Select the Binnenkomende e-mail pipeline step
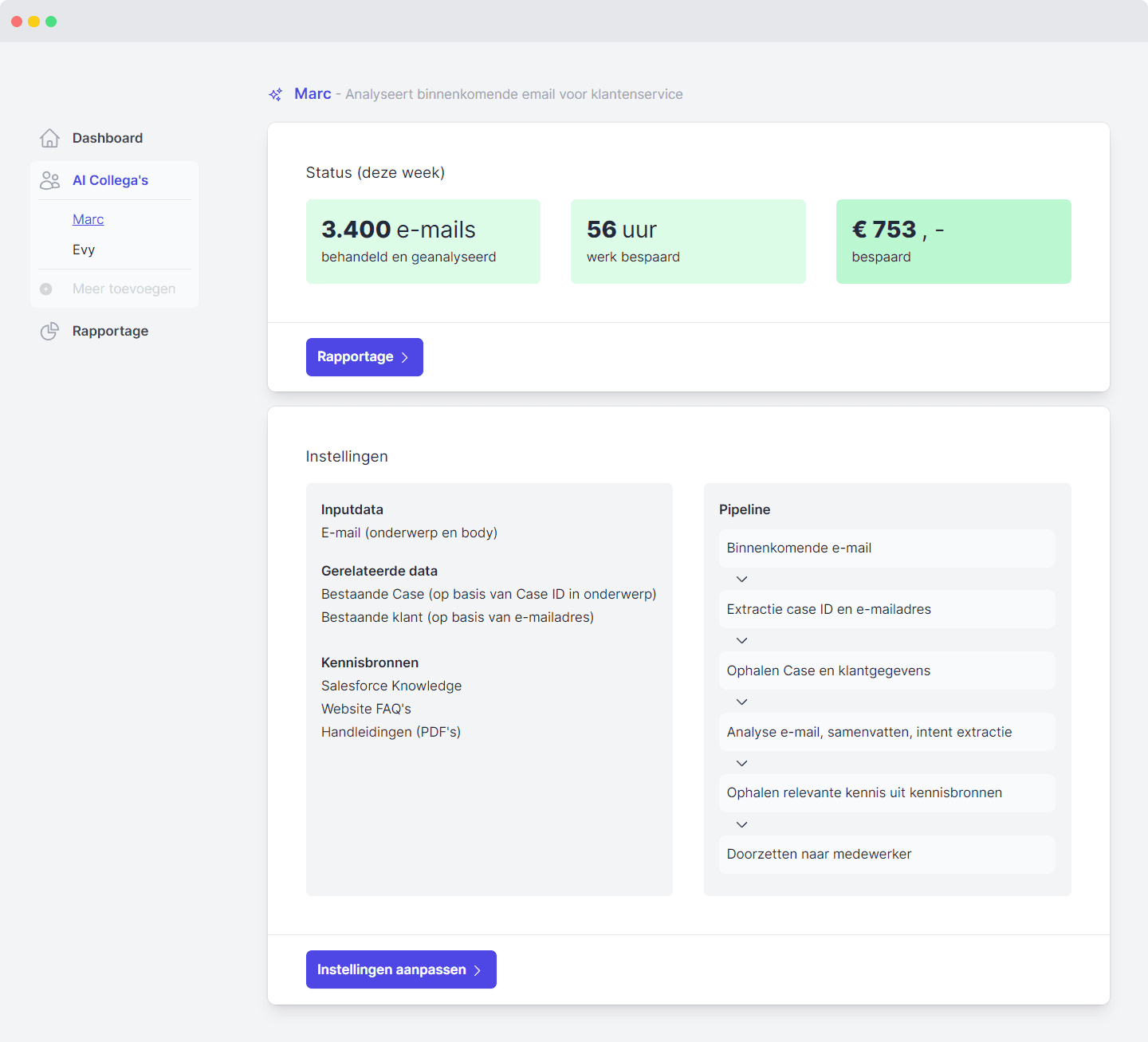The width and height of the screenshot is (1148, 1042). [x=887, y=549]
